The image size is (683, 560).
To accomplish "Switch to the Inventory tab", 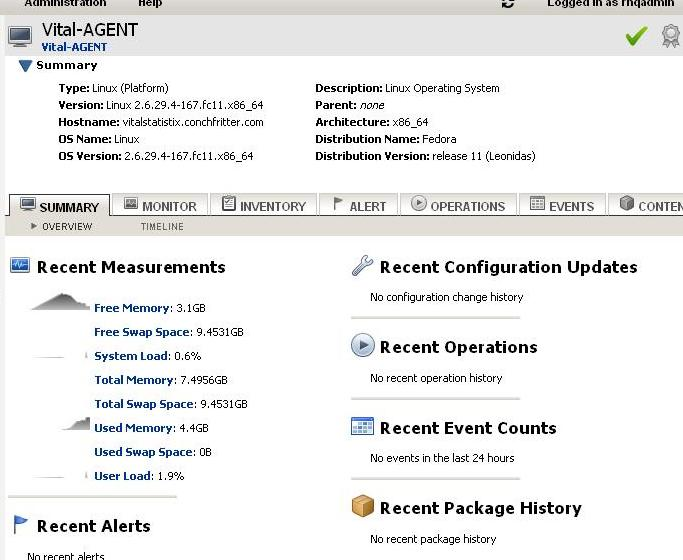I will (x=264, y=205).
